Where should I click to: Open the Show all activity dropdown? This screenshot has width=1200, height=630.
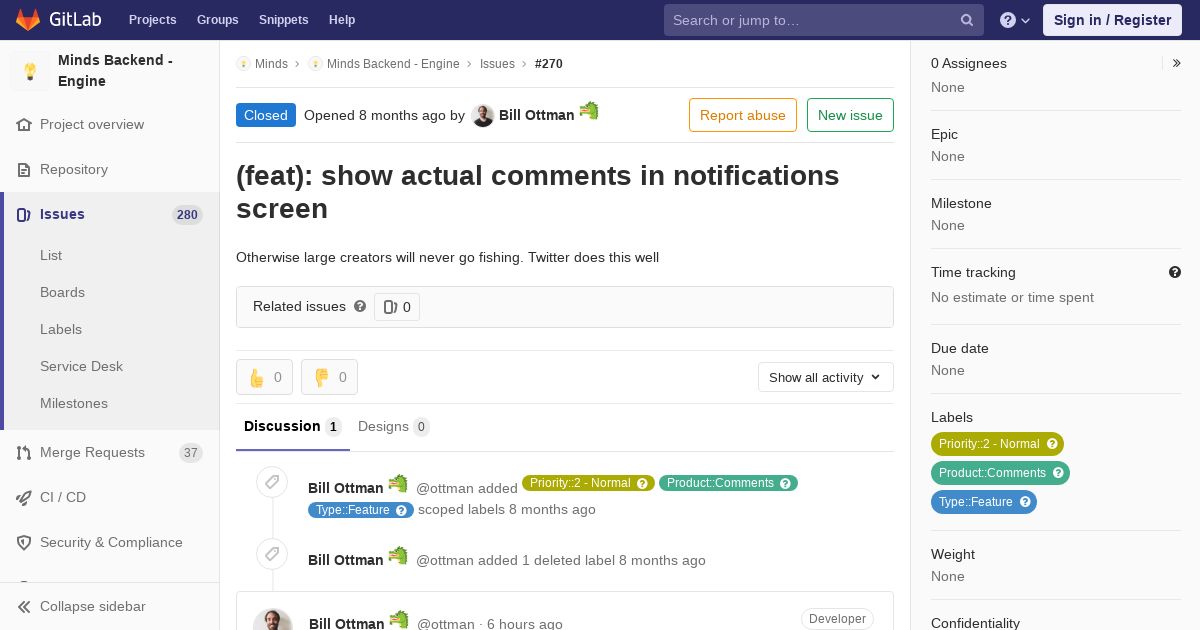click(825, 377)
